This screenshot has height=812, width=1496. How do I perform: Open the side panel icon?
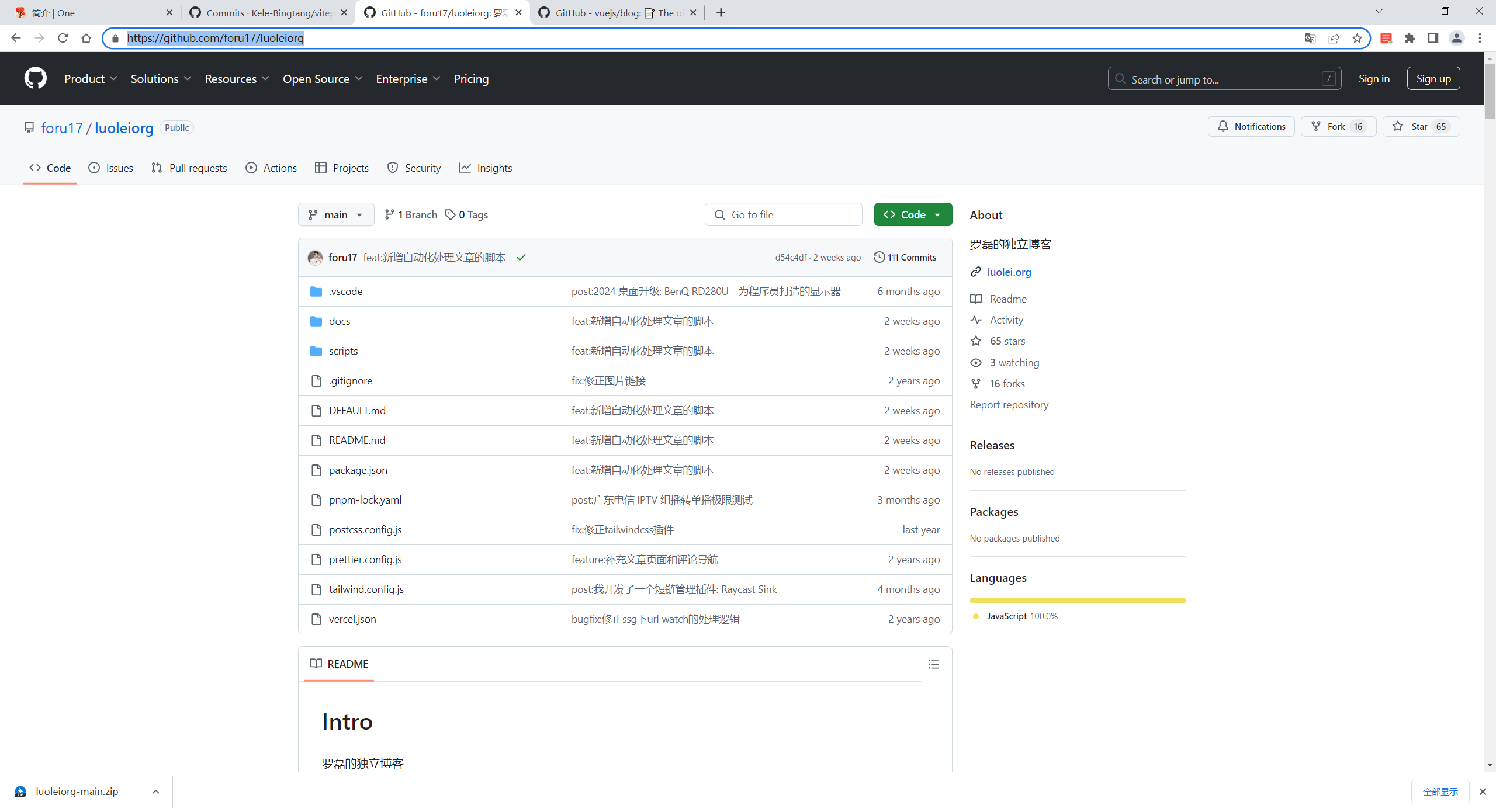[x=1433, y=38]
